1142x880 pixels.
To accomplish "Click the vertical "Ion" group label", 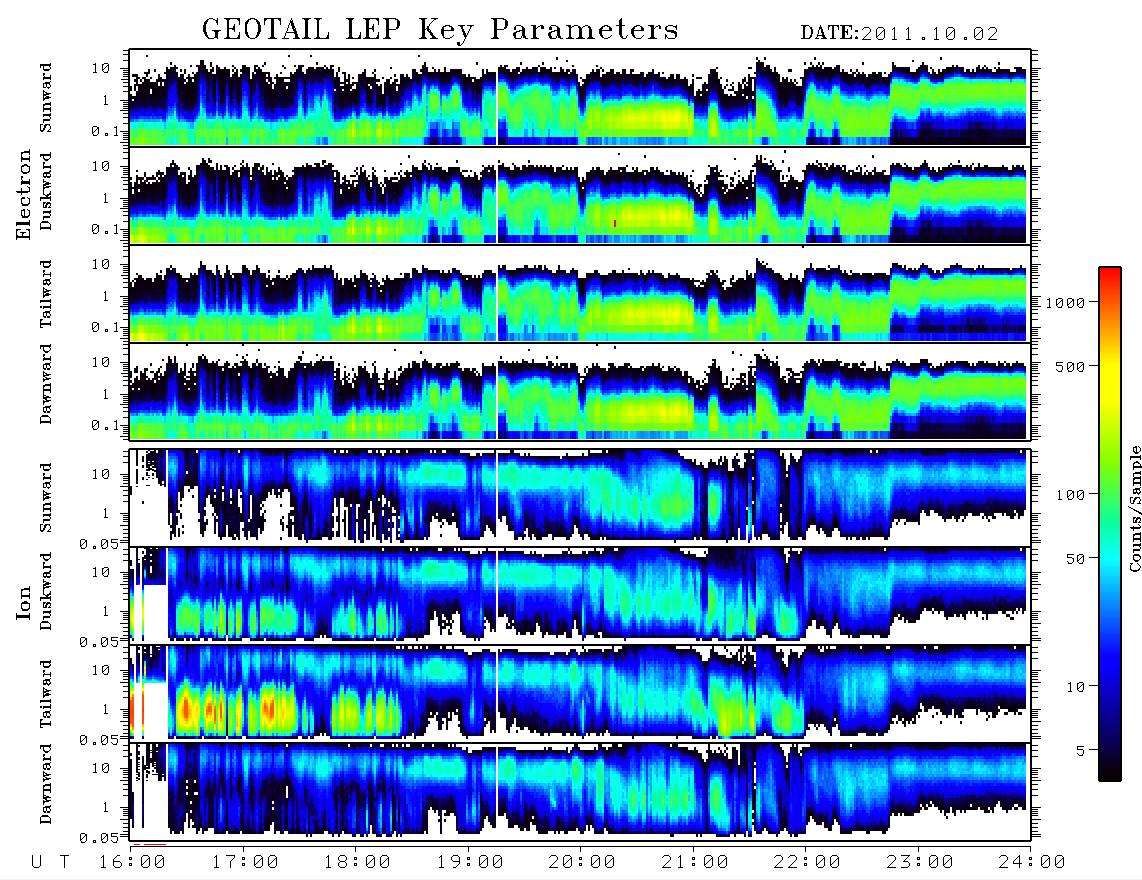I will coord(24,602).
